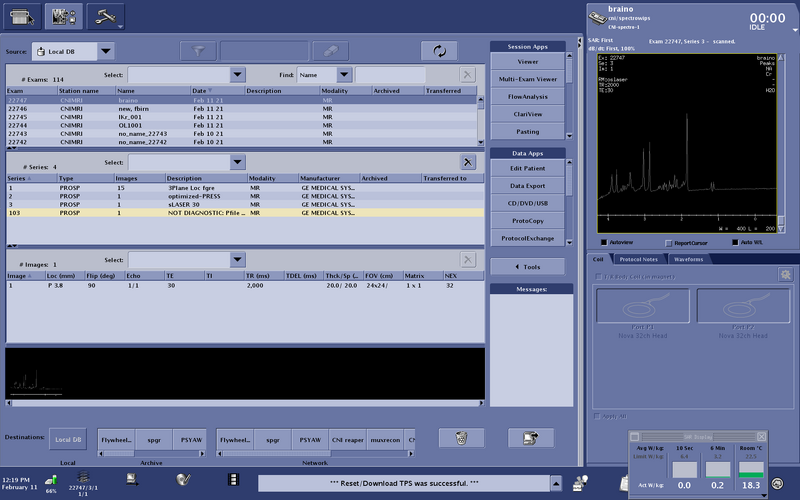Image resolution: width=800 pixels, height=500 pixels.
Task: Select muxrecon network destination
Action: click(385, 440)
